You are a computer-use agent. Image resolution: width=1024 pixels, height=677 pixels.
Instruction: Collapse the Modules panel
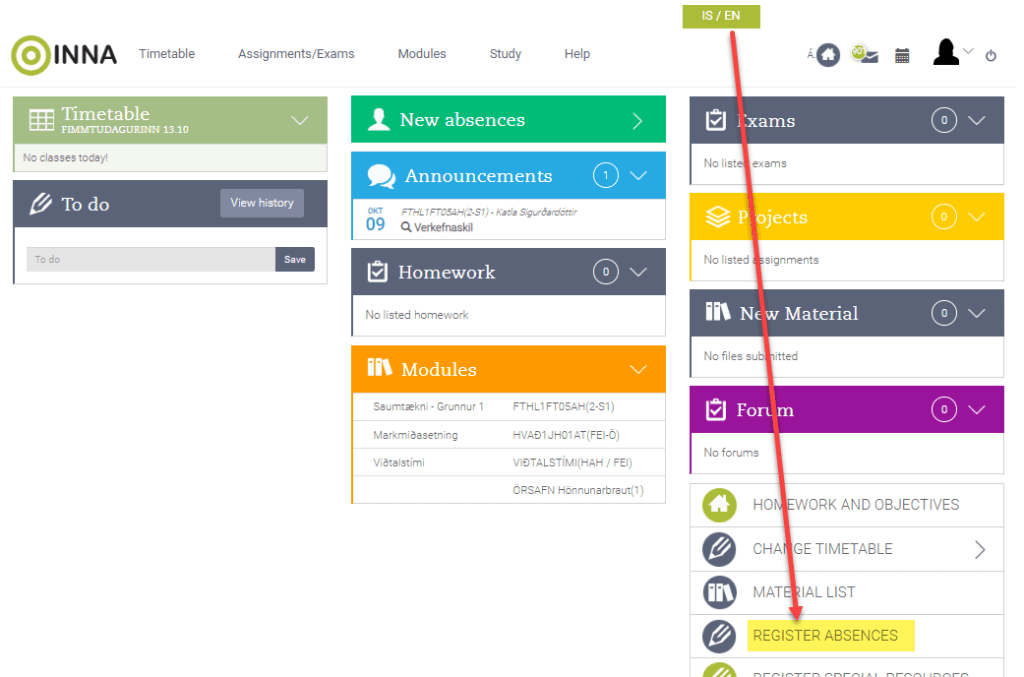click(639, 369)
